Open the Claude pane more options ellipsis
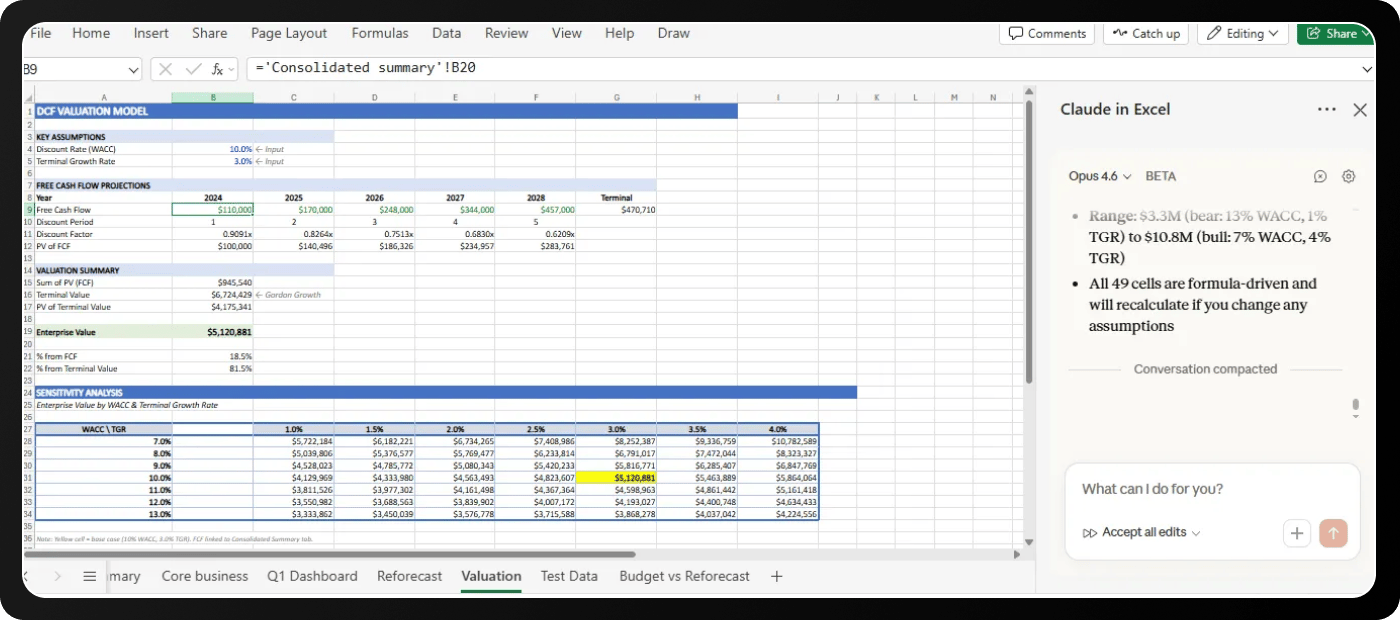 point(1326,109)
